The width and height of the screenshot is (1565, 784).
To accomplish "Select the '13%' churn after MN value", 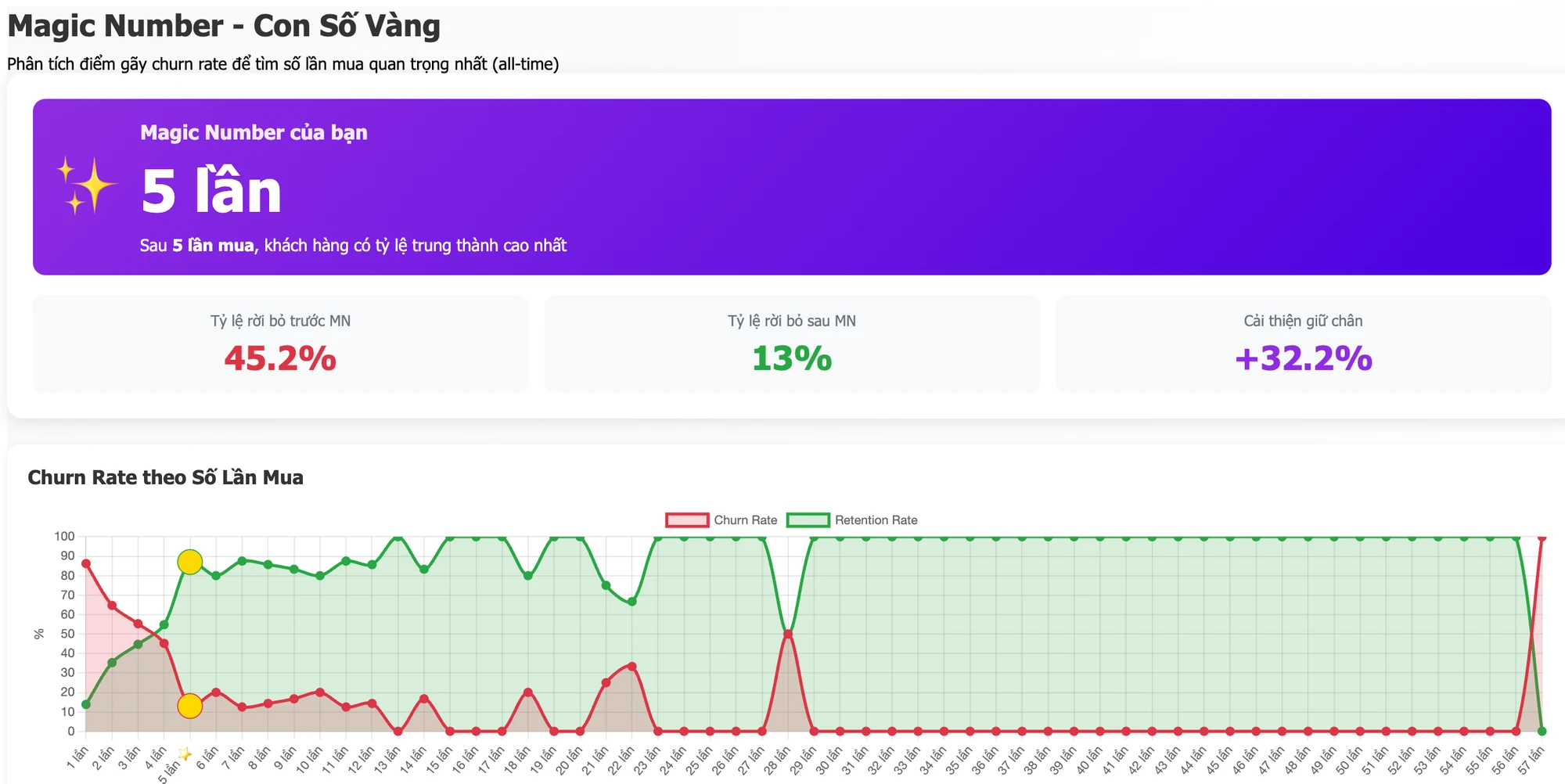I will coord(792,358).
